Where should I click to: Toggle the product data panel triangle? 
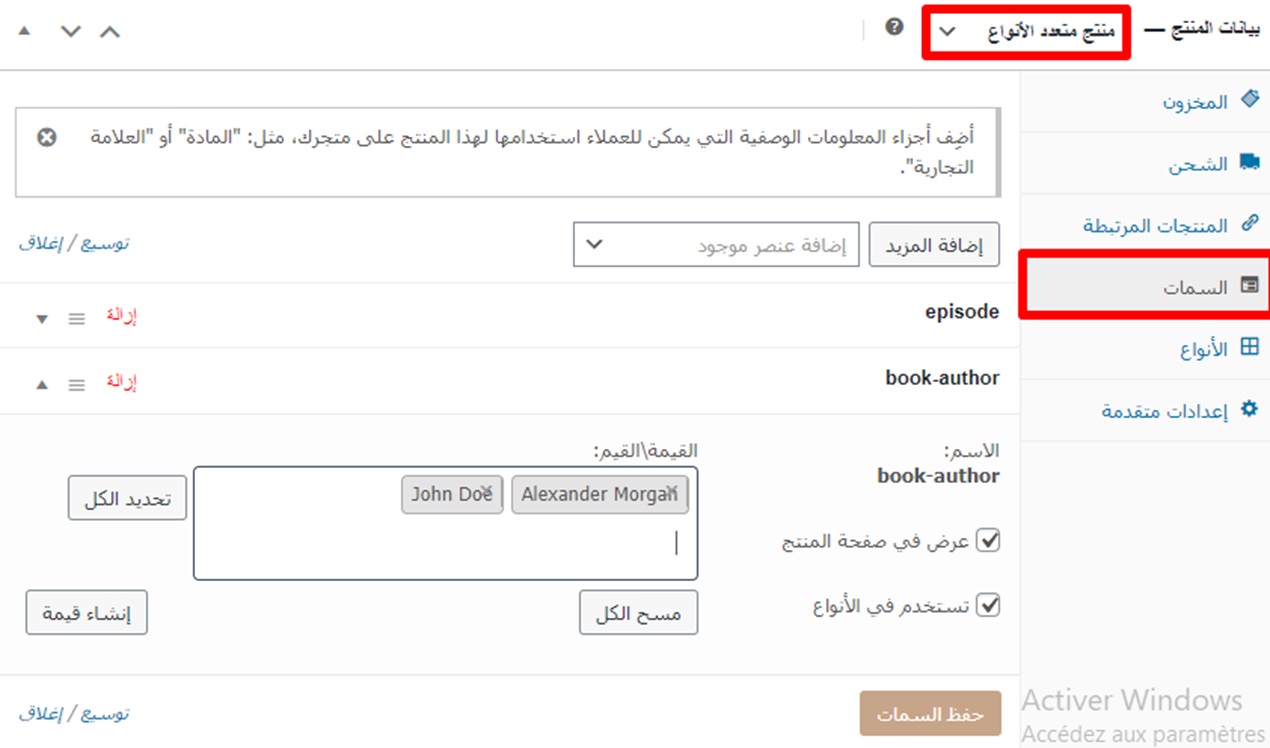[25, 31]
